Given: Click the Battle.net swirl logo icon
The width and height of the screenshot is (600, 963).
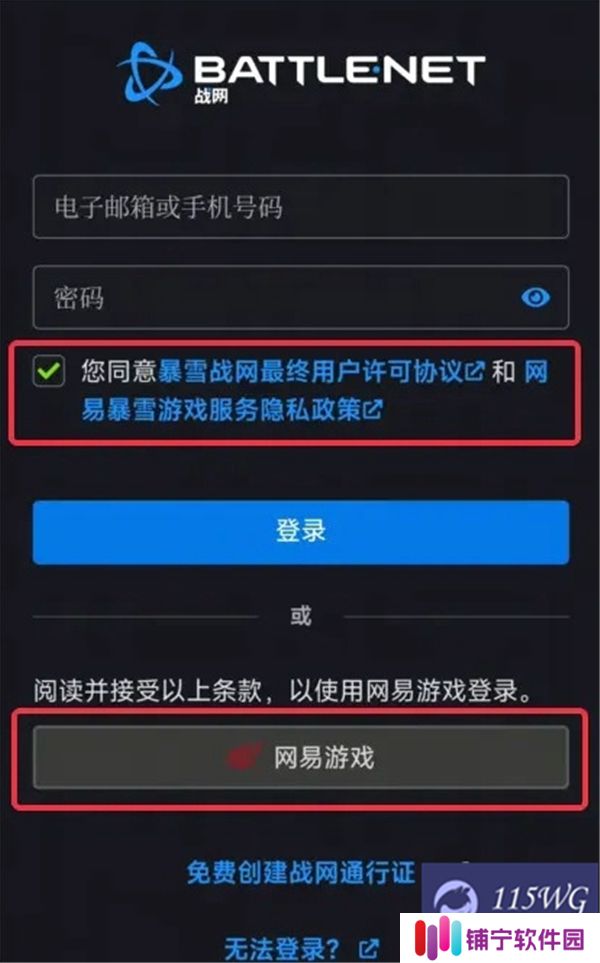Looking at the screenshot, I should 149,72.
